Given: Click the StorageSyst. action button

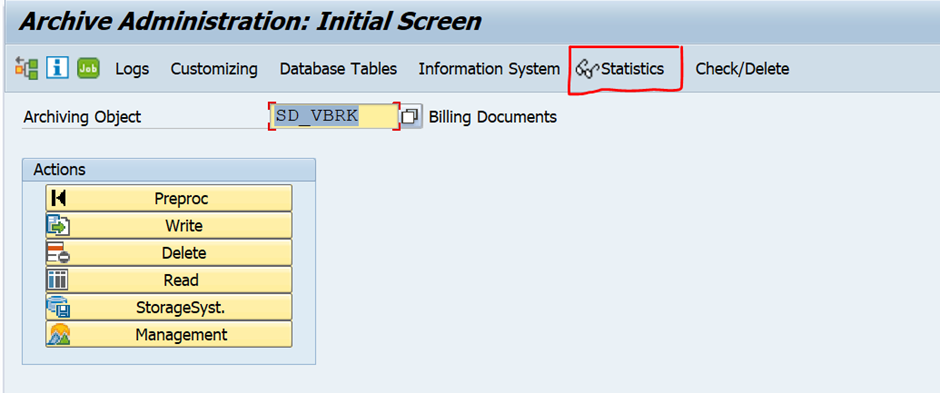Looking at the screenshot, I should 169,307.
